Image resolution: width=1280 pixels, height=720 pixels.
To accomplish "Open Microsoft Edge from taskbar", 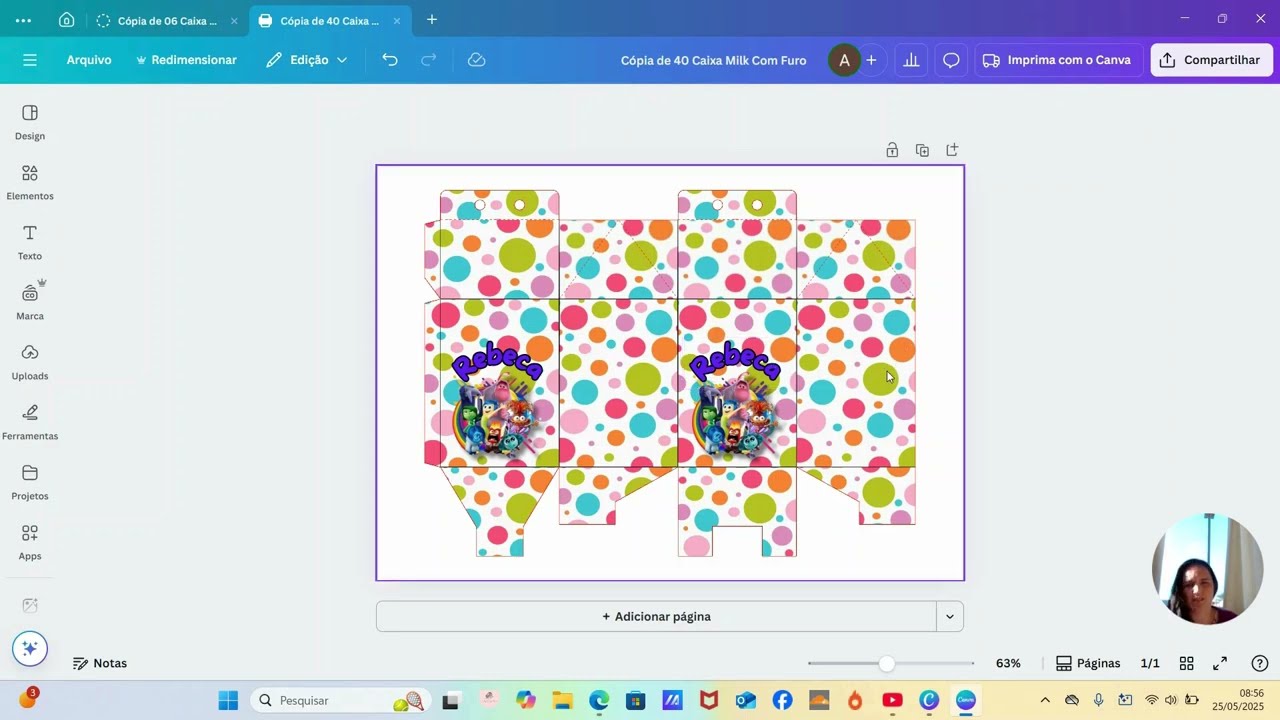I will [x=598, y=700].
